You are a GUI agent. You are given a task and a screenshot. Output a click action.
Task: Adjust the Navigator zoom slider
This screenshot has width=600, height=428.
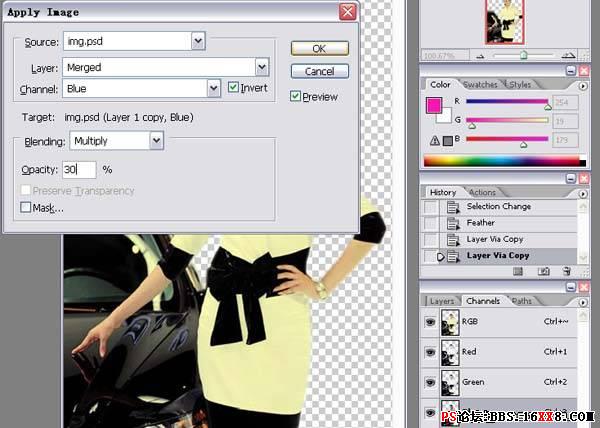point(523,55)
